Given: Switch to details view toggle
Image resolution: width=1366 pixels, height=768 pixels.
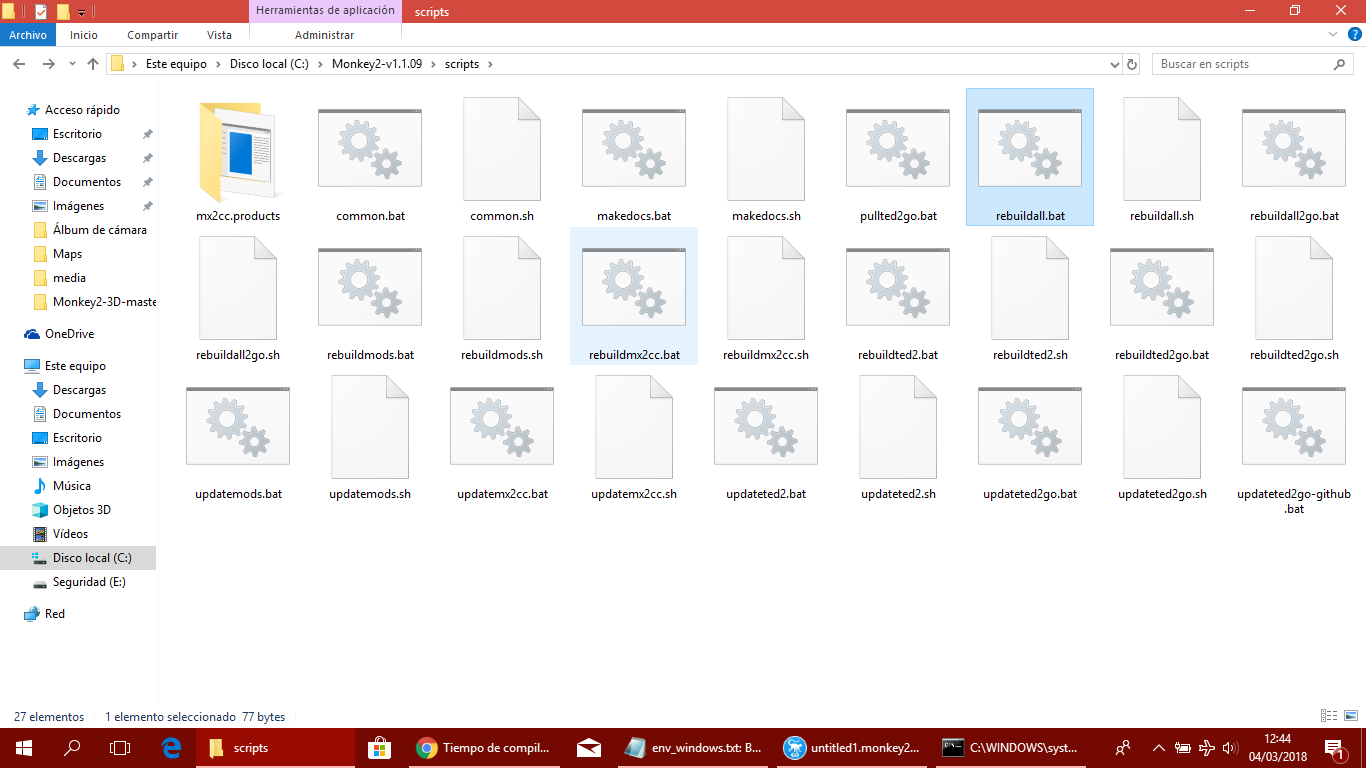Looking at the screenshot, I should [1329, 716].
